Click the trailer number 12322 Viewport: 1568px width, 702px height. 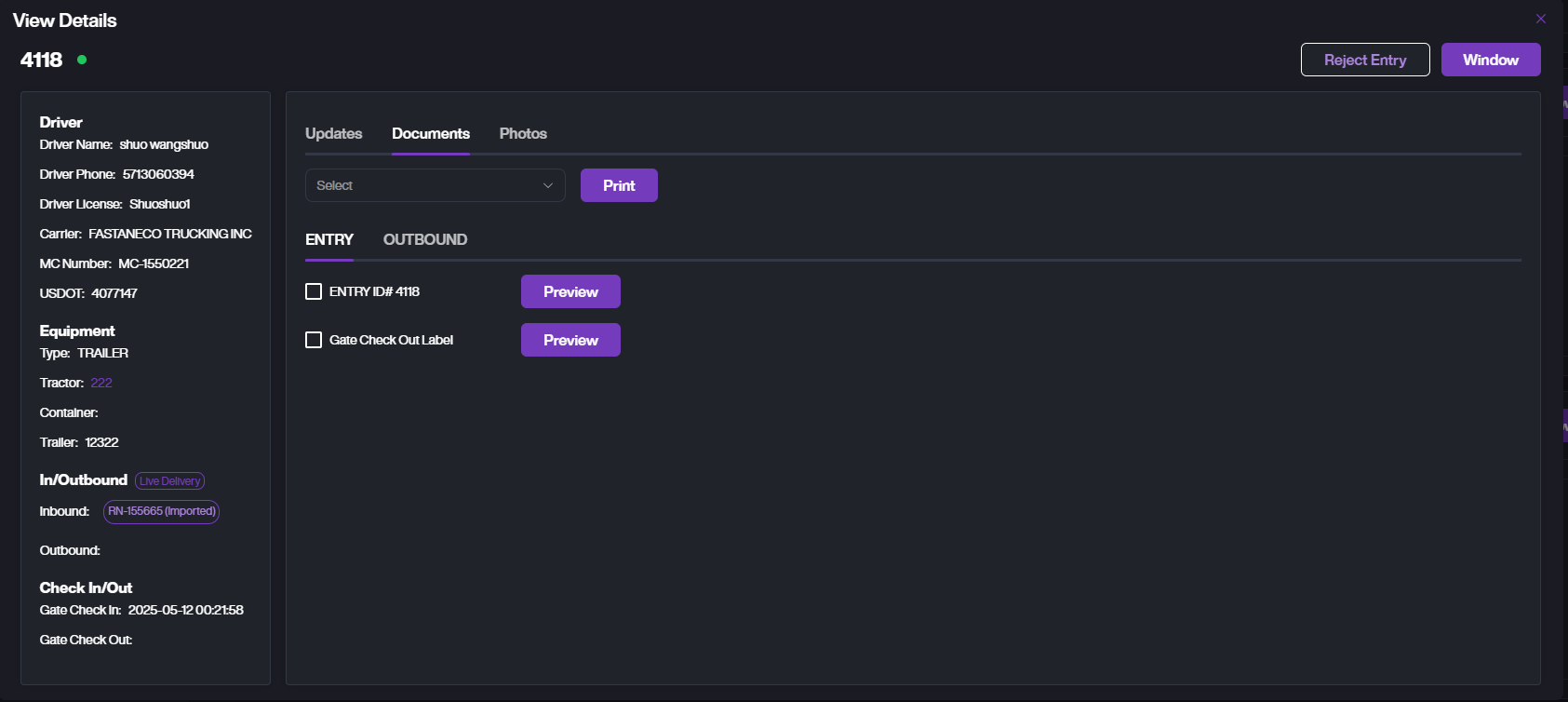101,442
